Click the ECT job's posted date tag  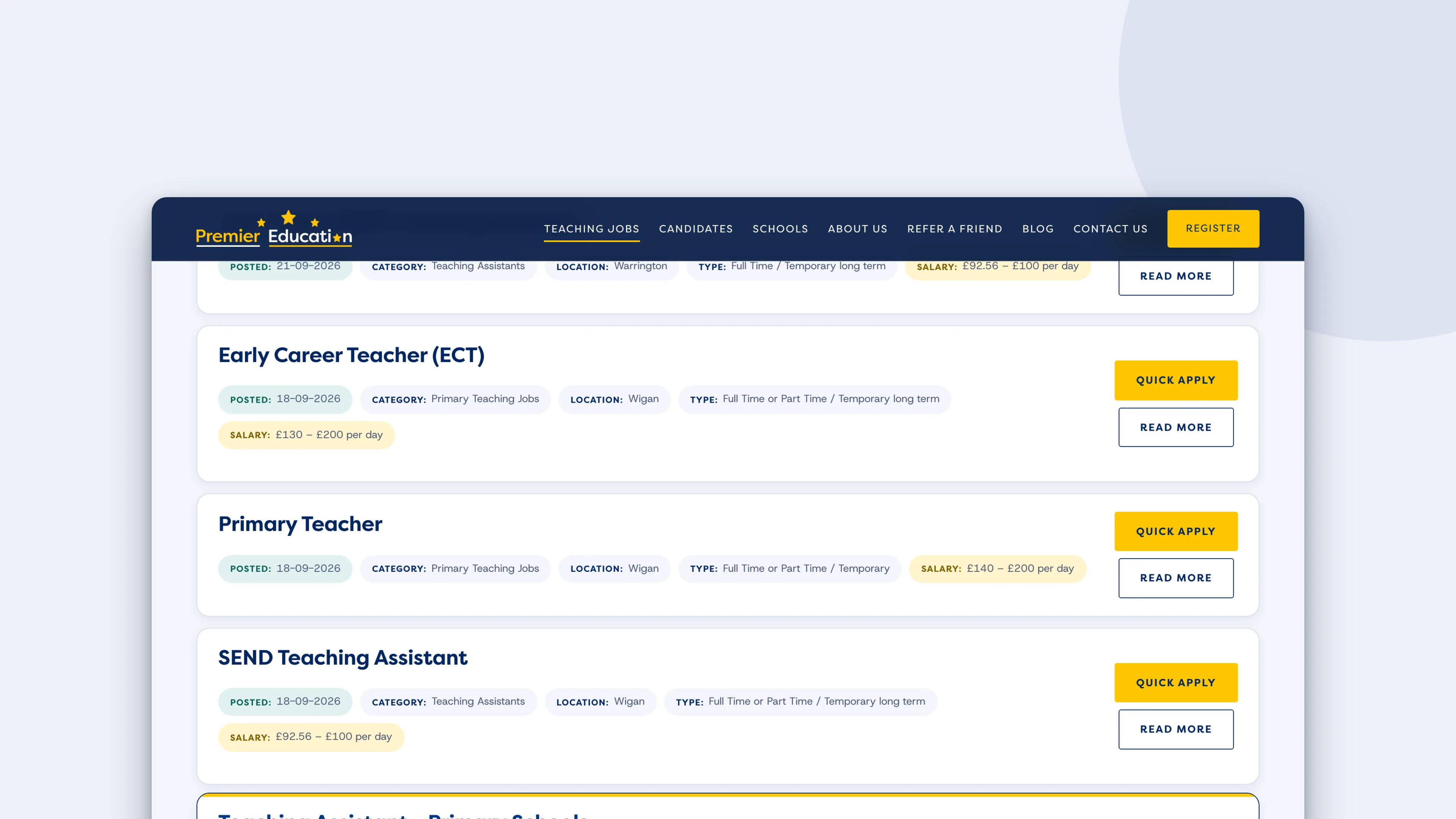point(285,399)
